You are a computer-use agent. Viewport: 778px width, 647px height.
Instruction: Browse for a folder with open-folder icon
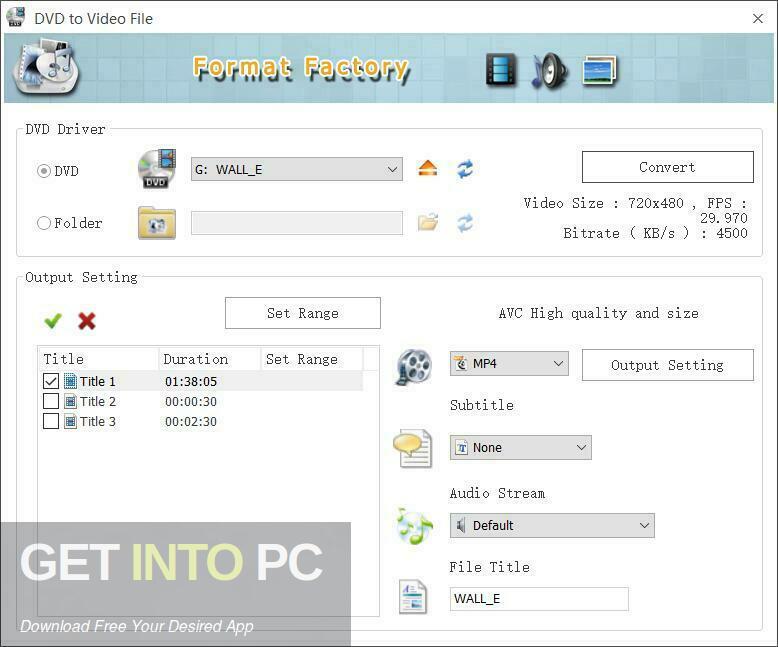click(x=427, y=222)
